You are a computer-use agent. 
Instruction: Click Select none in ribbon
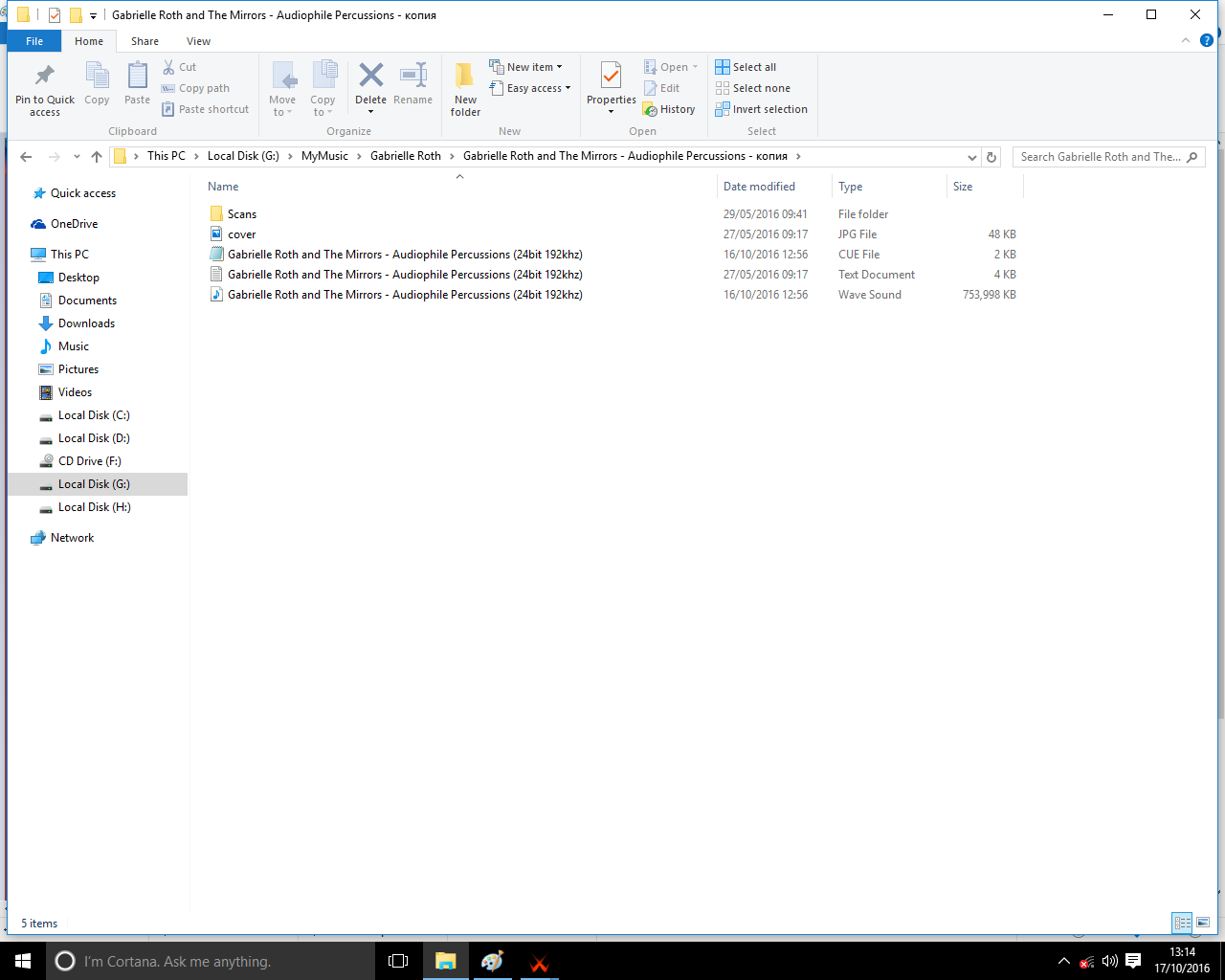752,88
